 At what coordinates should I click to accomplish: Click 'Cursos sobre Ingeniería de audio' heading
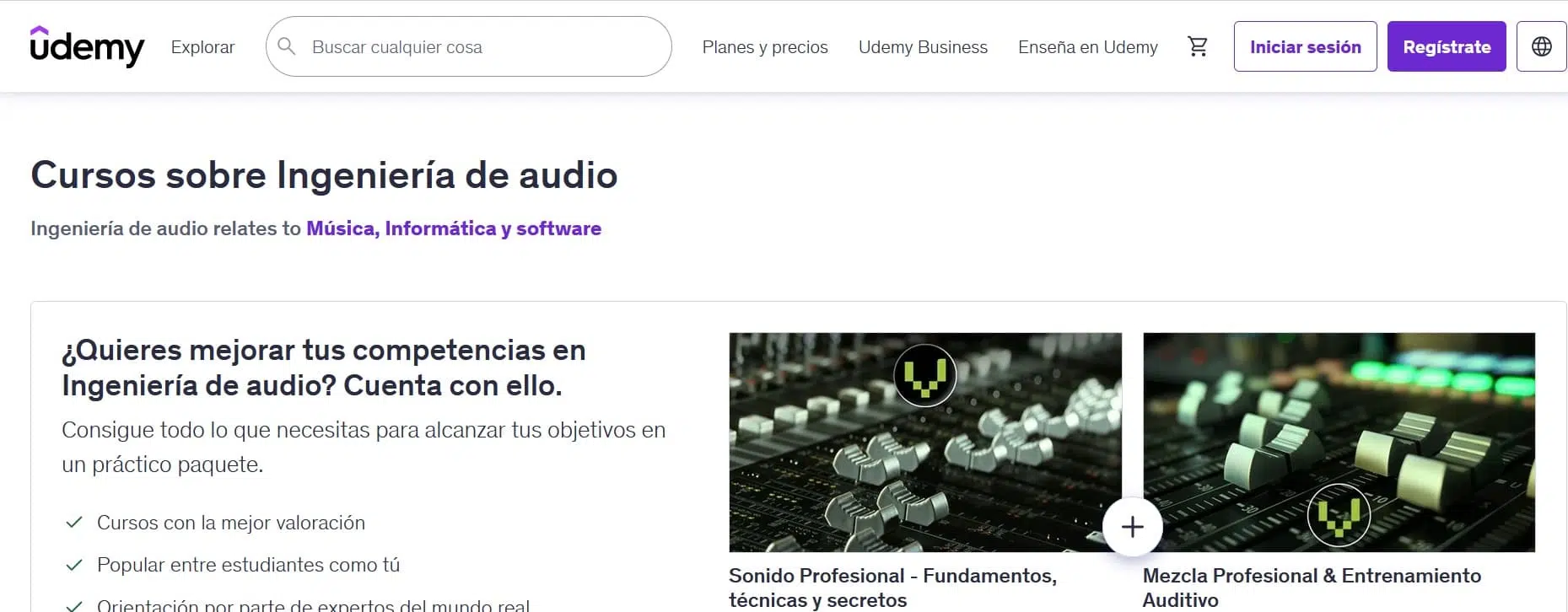click(x=324, y=175)
